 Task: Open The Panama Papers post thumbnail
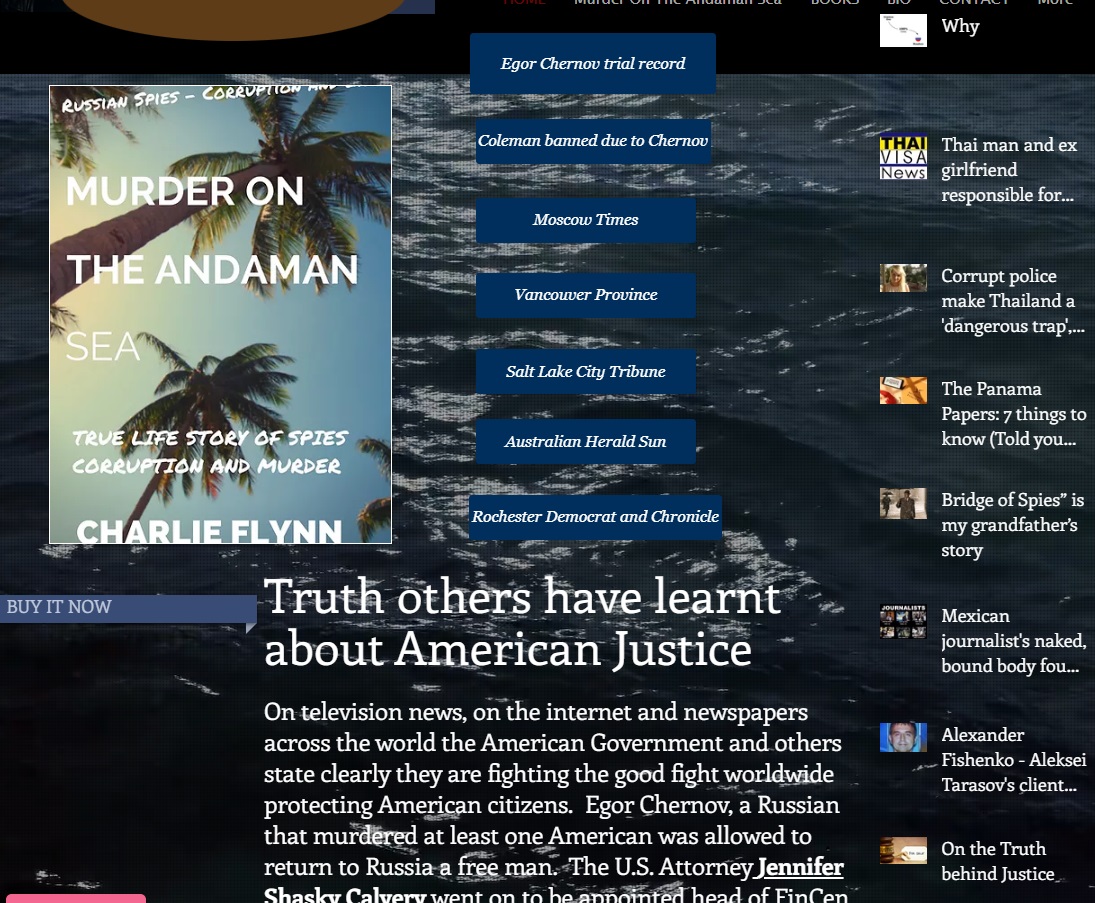pyautogui.click(x=903, y=390)
